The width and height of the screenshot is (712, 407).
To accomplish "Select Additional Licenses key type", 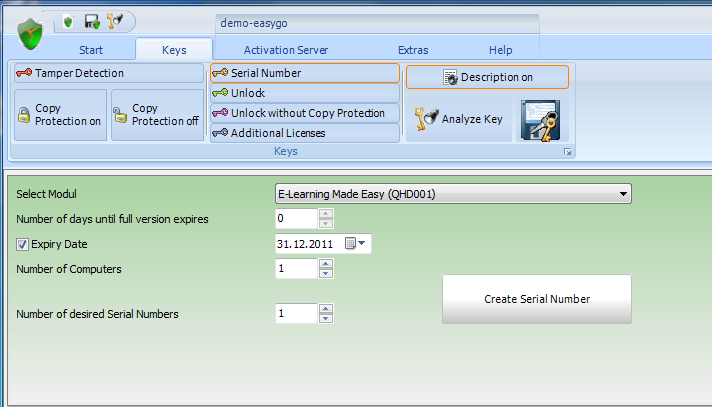I will tap(305, 133).
